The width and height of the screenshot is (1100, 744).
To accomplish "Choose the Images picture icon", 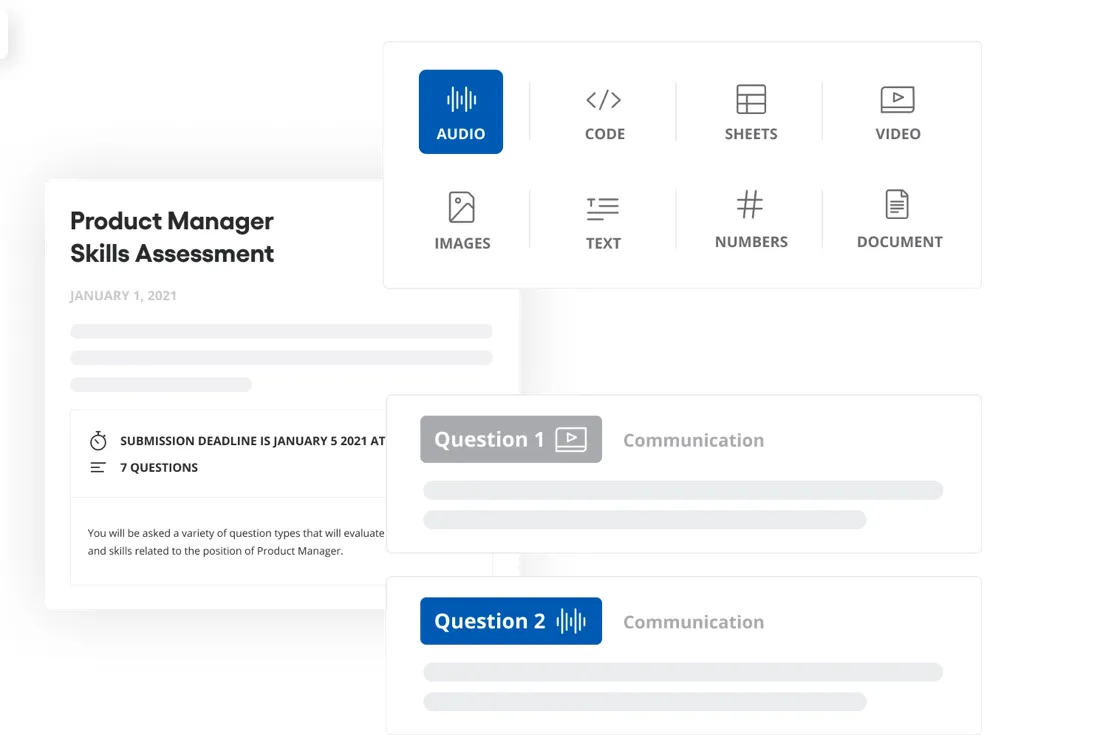I will 462,208.
